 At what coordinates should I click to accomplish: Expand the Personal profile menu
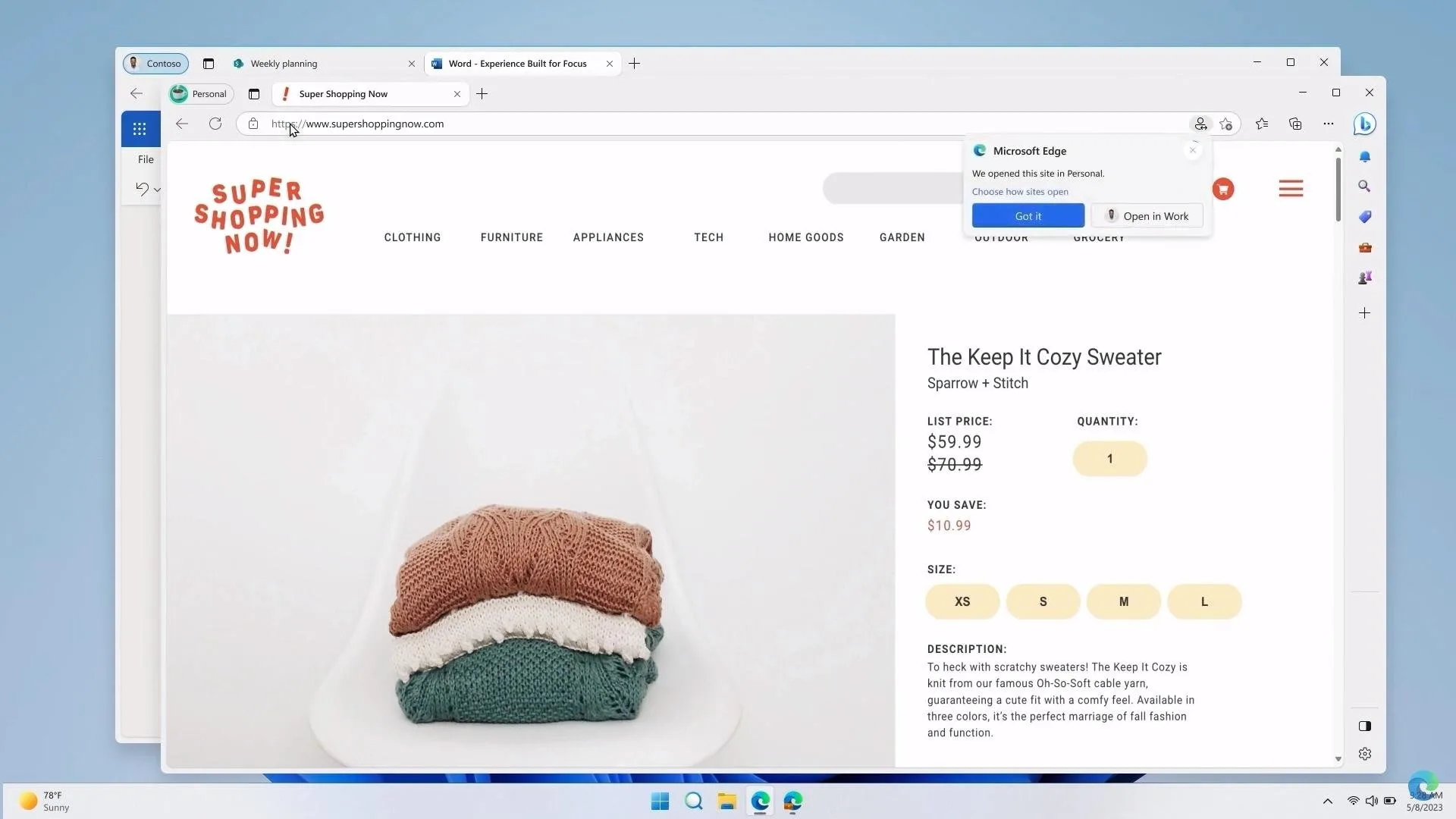click(200, 94)
